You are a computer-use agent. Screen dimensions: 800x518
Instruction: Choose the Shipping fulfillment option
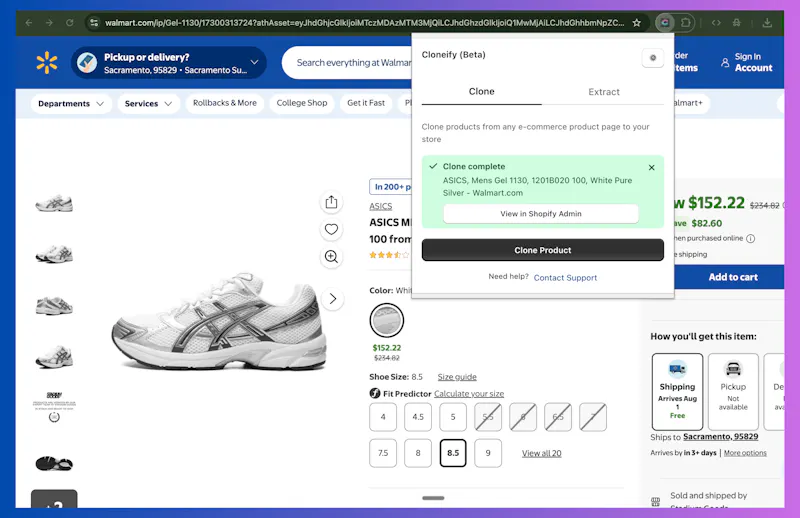[x=677, y=392]
